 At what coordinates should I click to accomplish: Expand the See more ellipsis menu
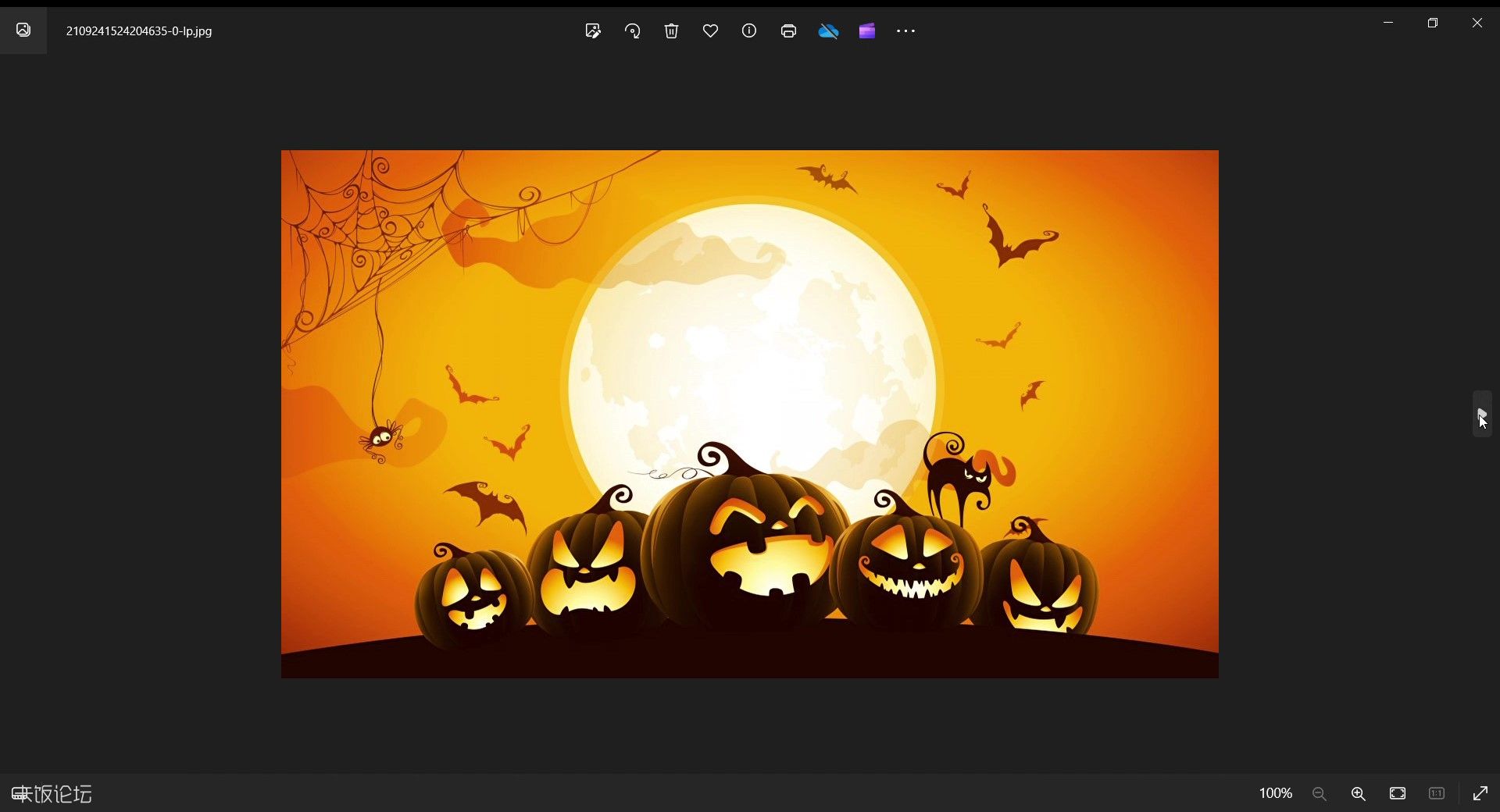point(905,31)
